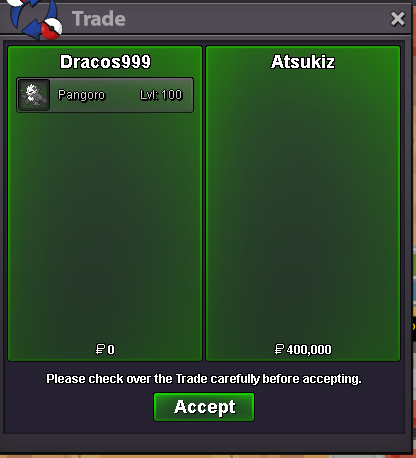Image resolution: width=416 pixels, height=458 pixels.
Task: Click the Pangoro sprite thumbnail
Action: 34,95
